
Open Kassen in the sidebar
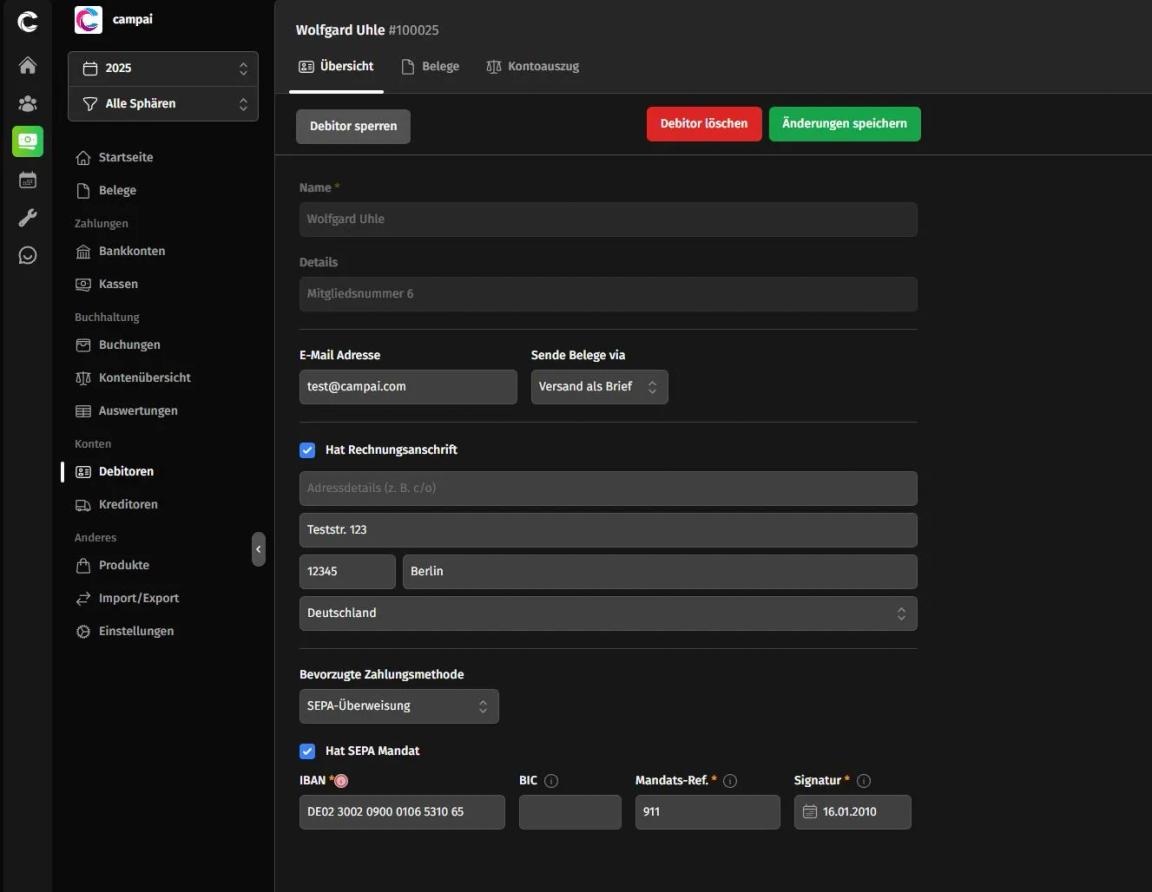pyautogui.click(x=107, y=284)
